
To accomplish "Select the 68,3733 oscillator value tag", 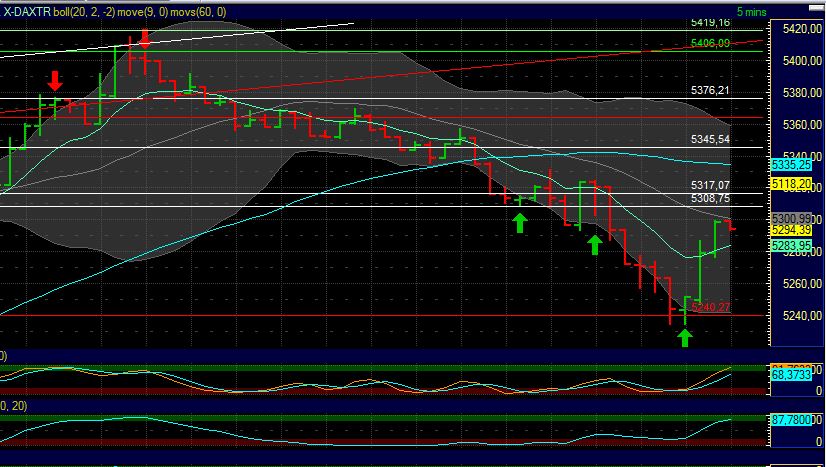I will coord(791,373).
